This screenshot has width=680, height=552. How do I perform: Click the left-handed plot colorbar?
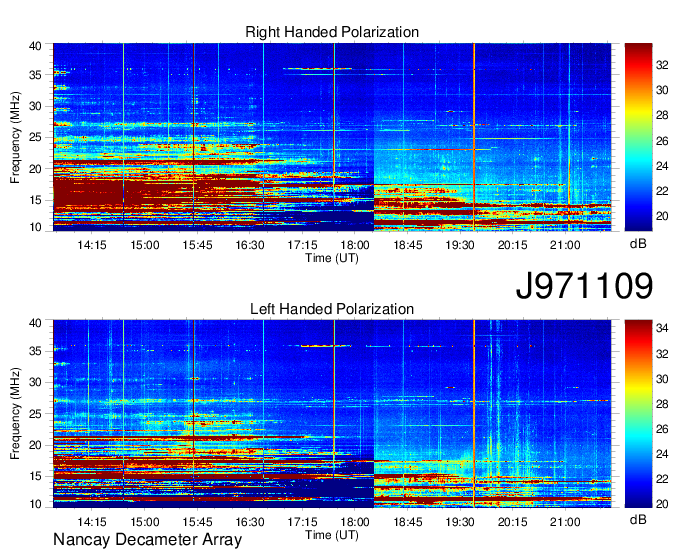point(638,414)
